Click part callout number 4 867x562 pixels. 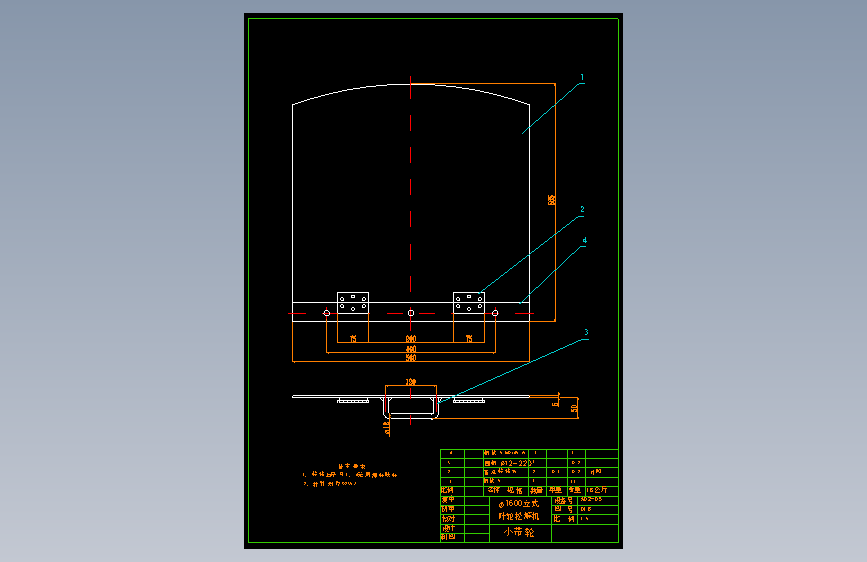click(584, 240)
